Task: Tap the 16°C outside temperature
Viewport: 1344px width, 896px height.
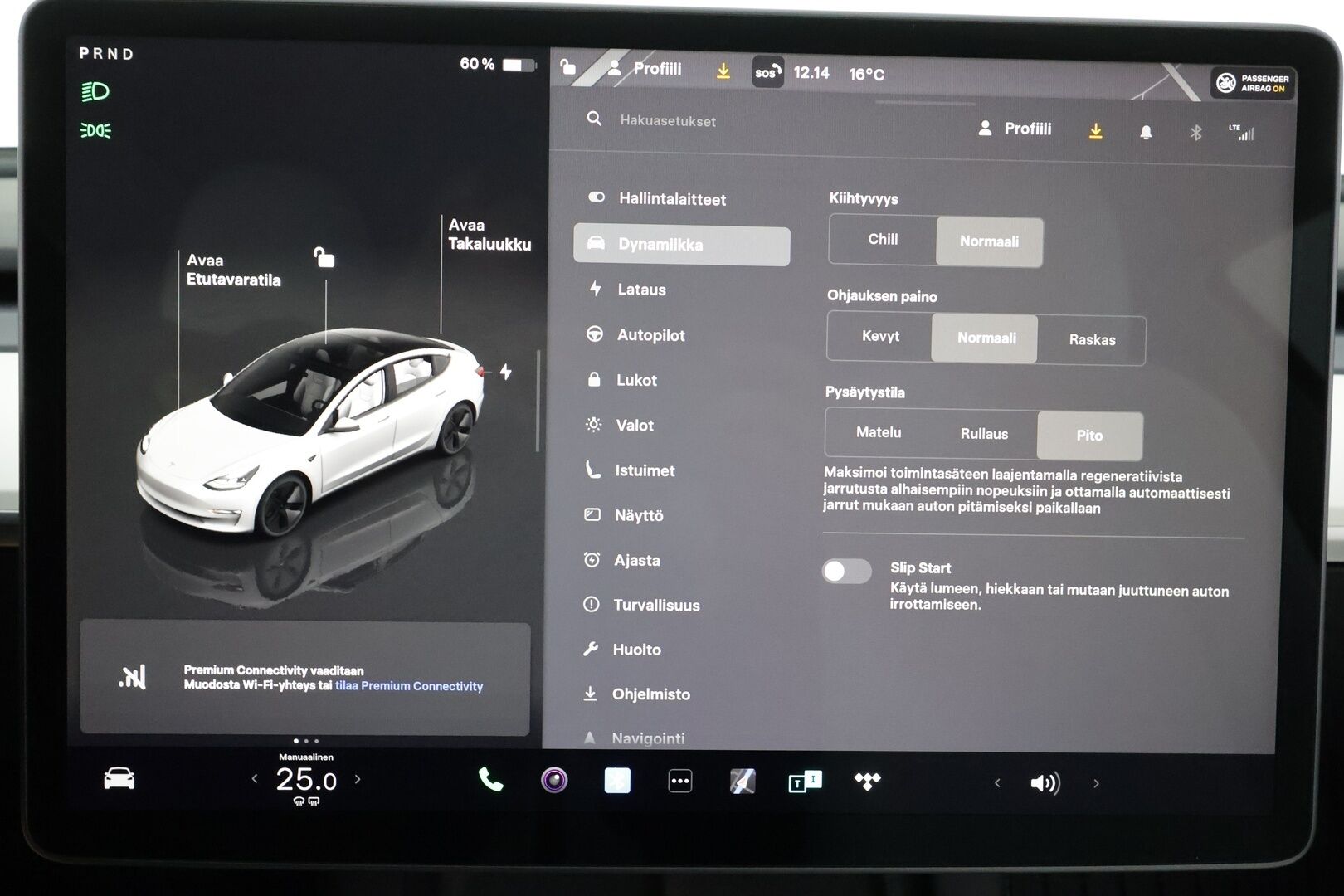Action: pos(867,75)
